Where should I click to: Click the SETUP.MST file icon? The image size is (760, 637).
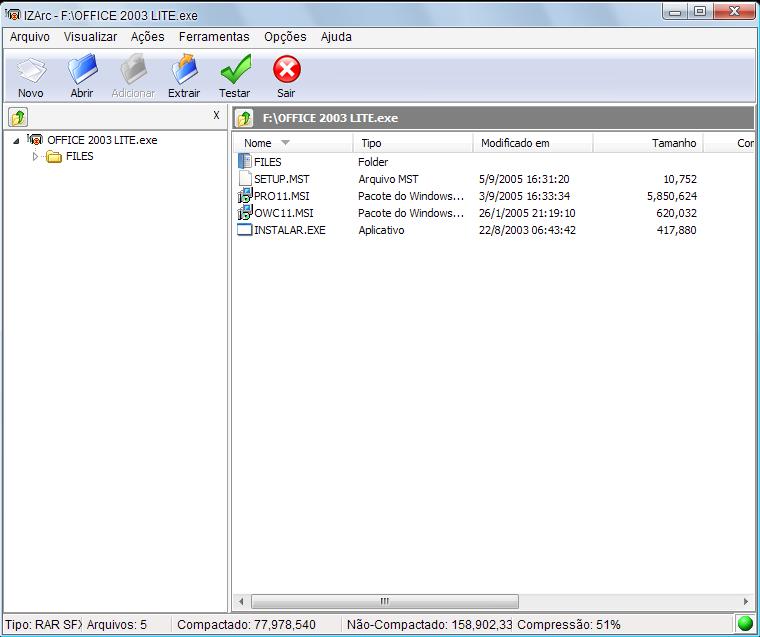point(245,178)
